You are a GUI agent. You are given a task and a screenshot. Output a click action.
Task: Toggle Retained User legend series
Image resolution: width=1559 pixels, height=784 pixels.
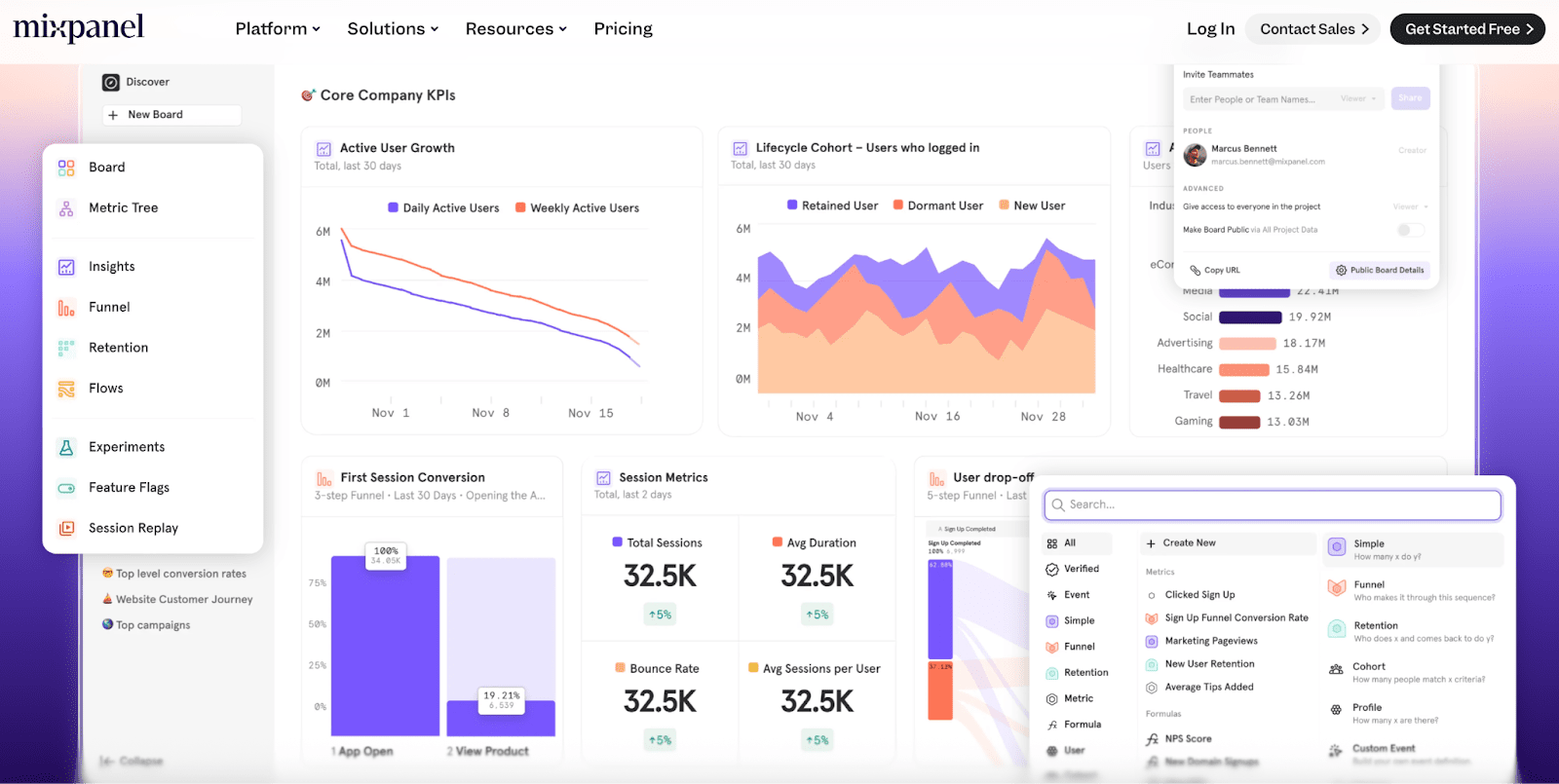click(832, 205)
